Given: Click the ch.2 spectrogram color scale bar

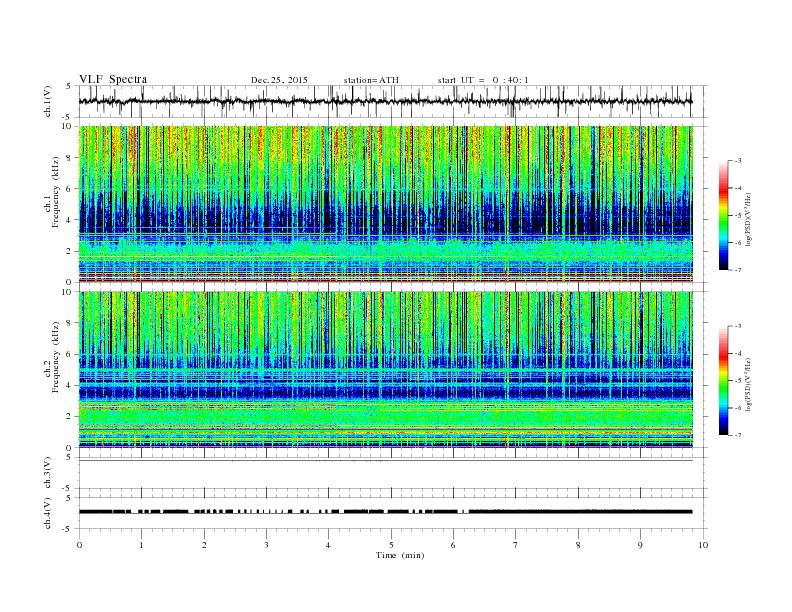Looking at the screenshot, I should (724, 380).
